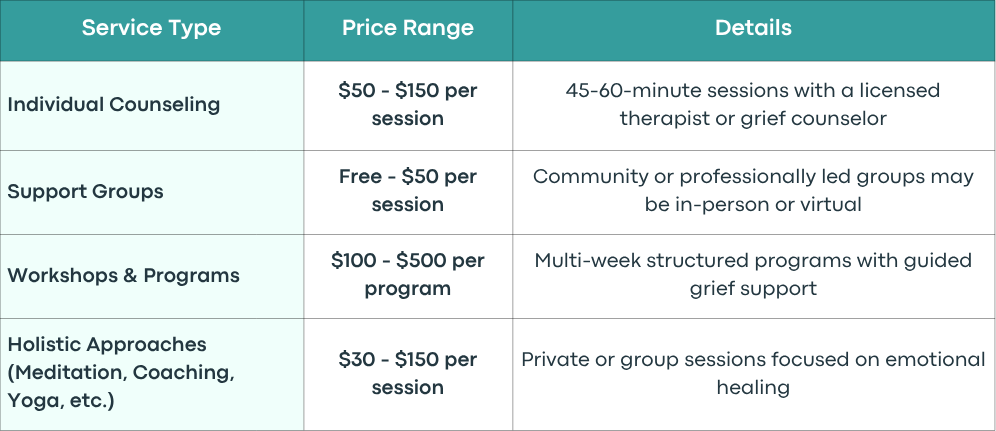Select the Individual Counseling row label

click(114, 105)
